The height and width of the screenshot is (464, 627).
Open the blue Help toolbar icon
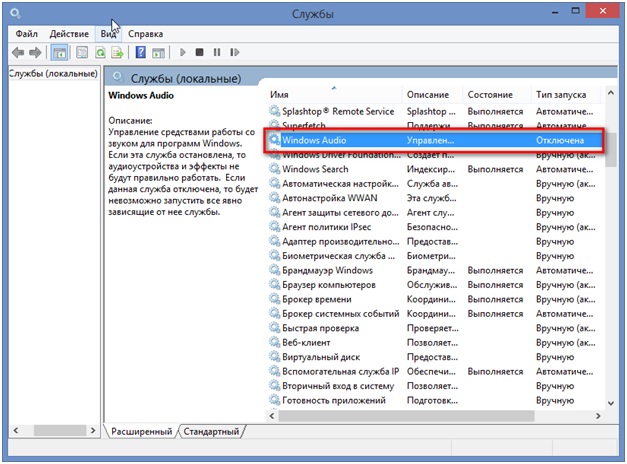[x=140, y=52]
